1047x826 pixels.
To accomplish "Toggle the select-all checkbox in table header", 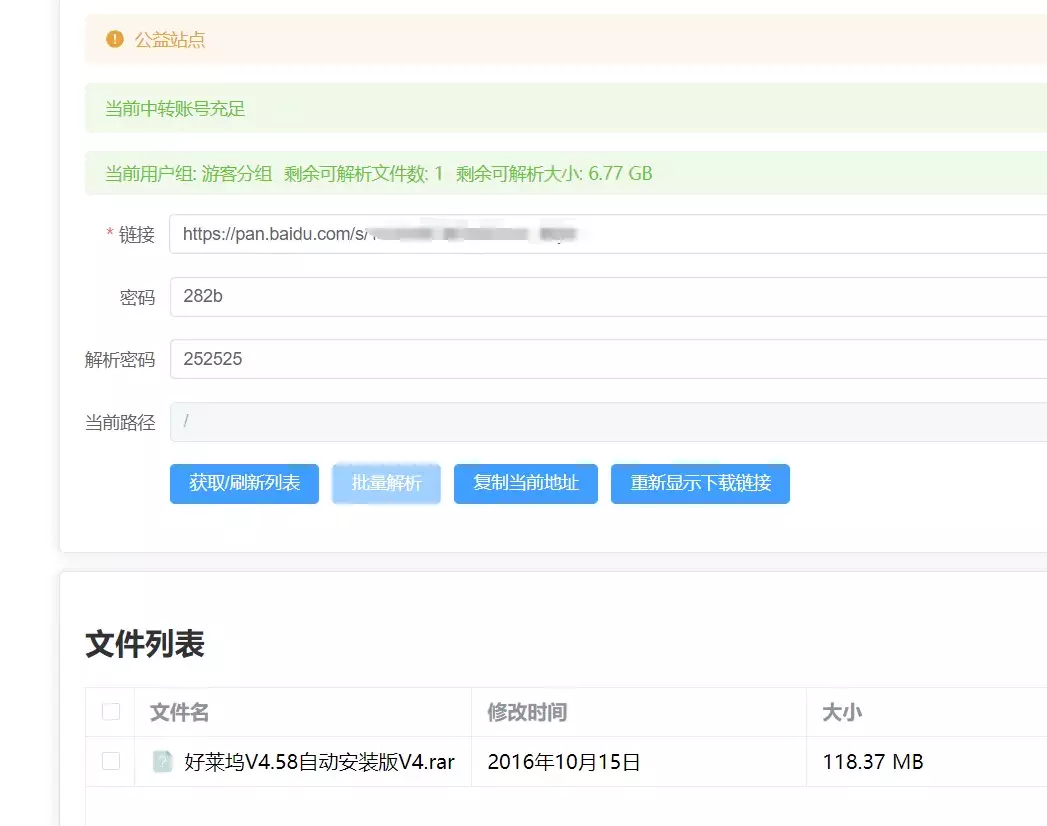I will (x=111, y=712).
